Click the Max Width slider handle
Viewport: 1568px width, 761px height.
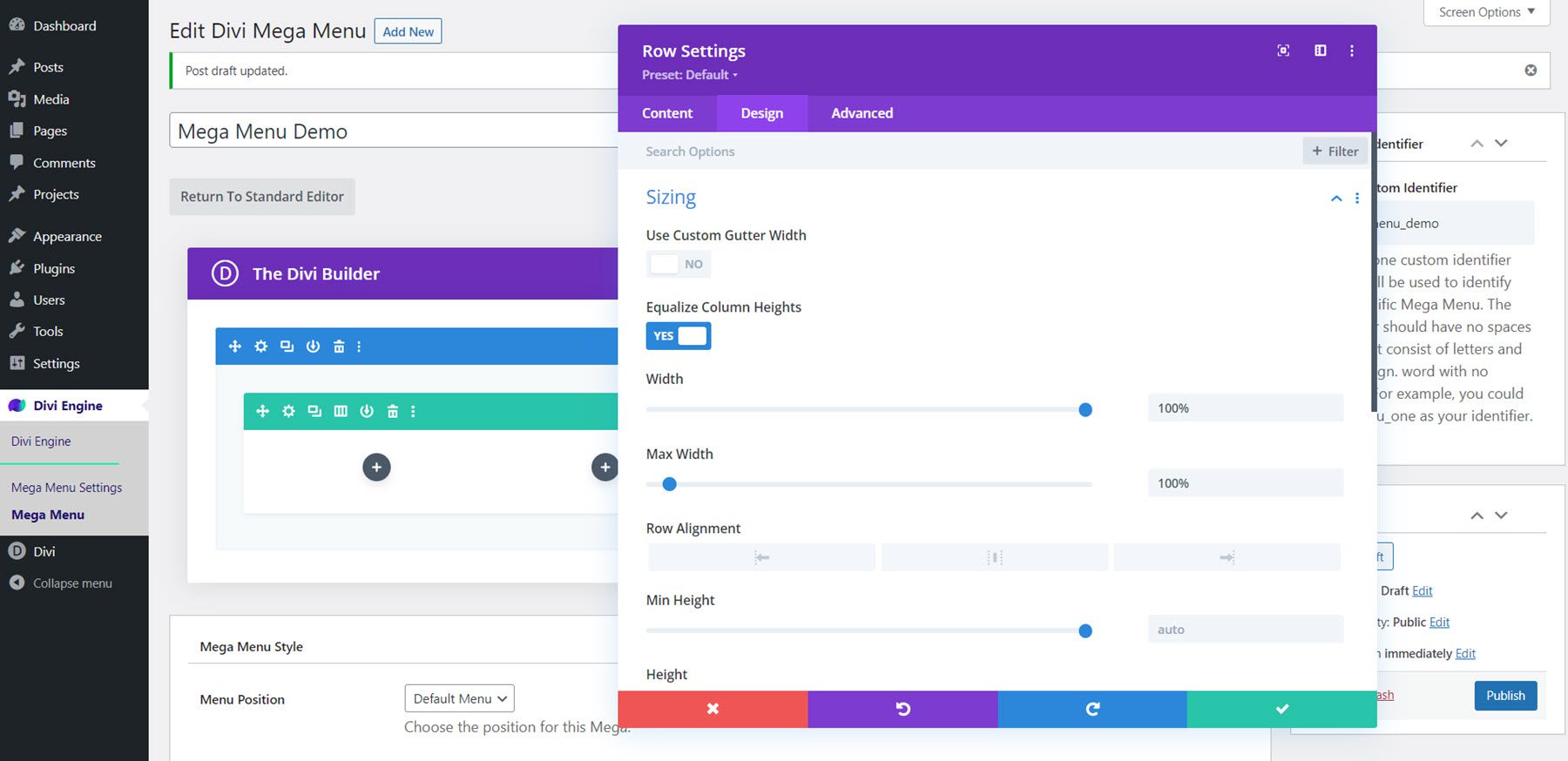tap(669, 484)
